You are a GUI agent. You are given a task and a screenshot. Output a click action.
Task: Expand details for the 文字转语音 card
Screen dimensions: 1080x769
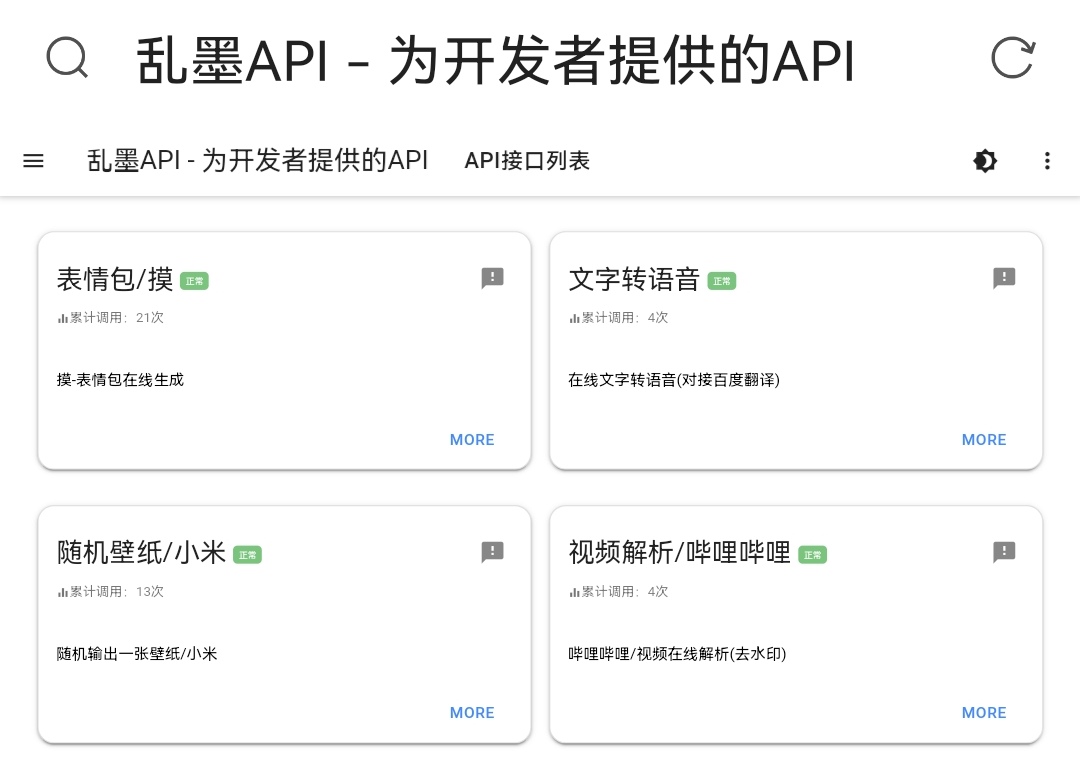(984, 440)
